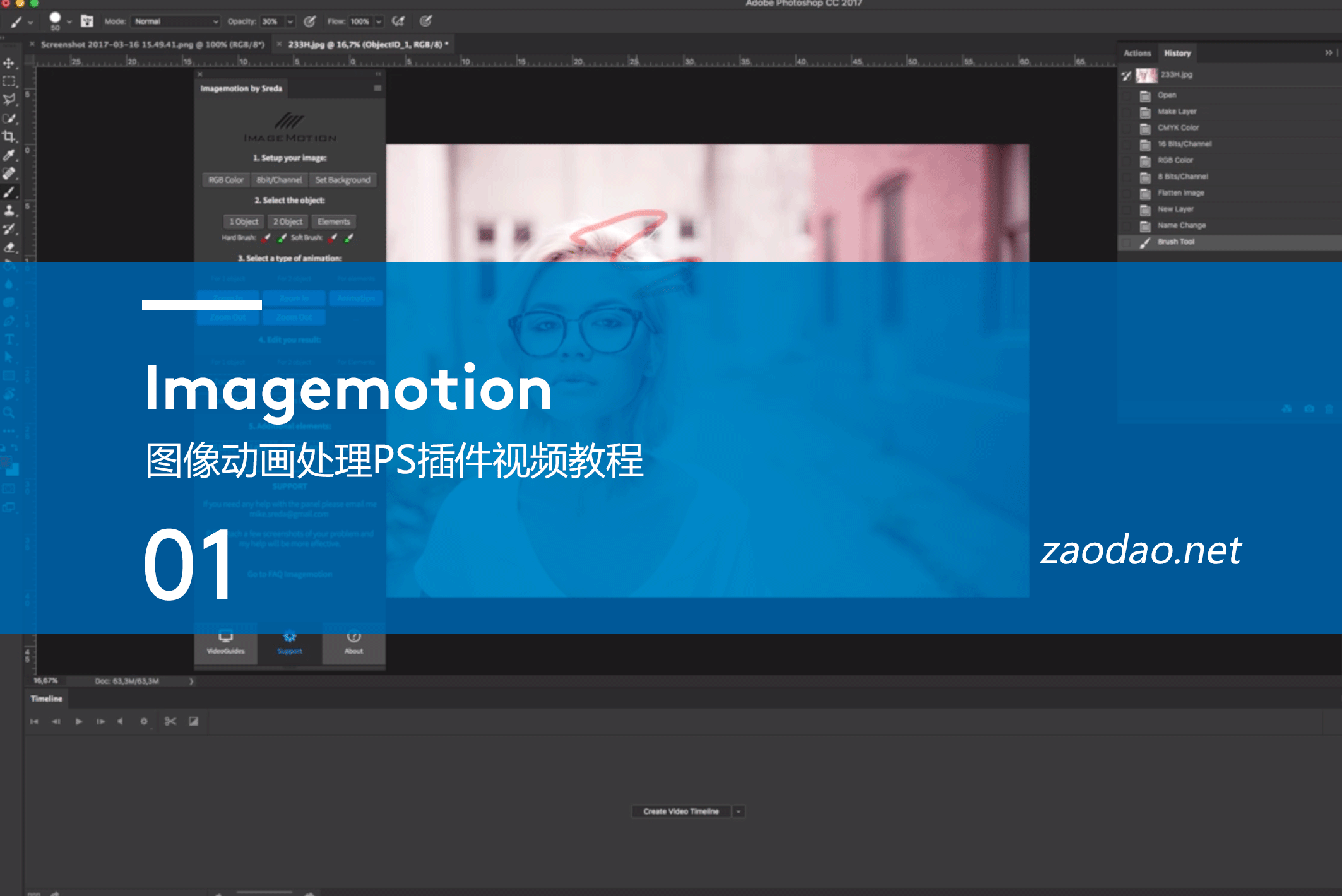The height and width of the screenshot is (896, 1342).
Task: Toggle the Brush panel from options bar
Action: pyautogui.click(x=87, y=21)
